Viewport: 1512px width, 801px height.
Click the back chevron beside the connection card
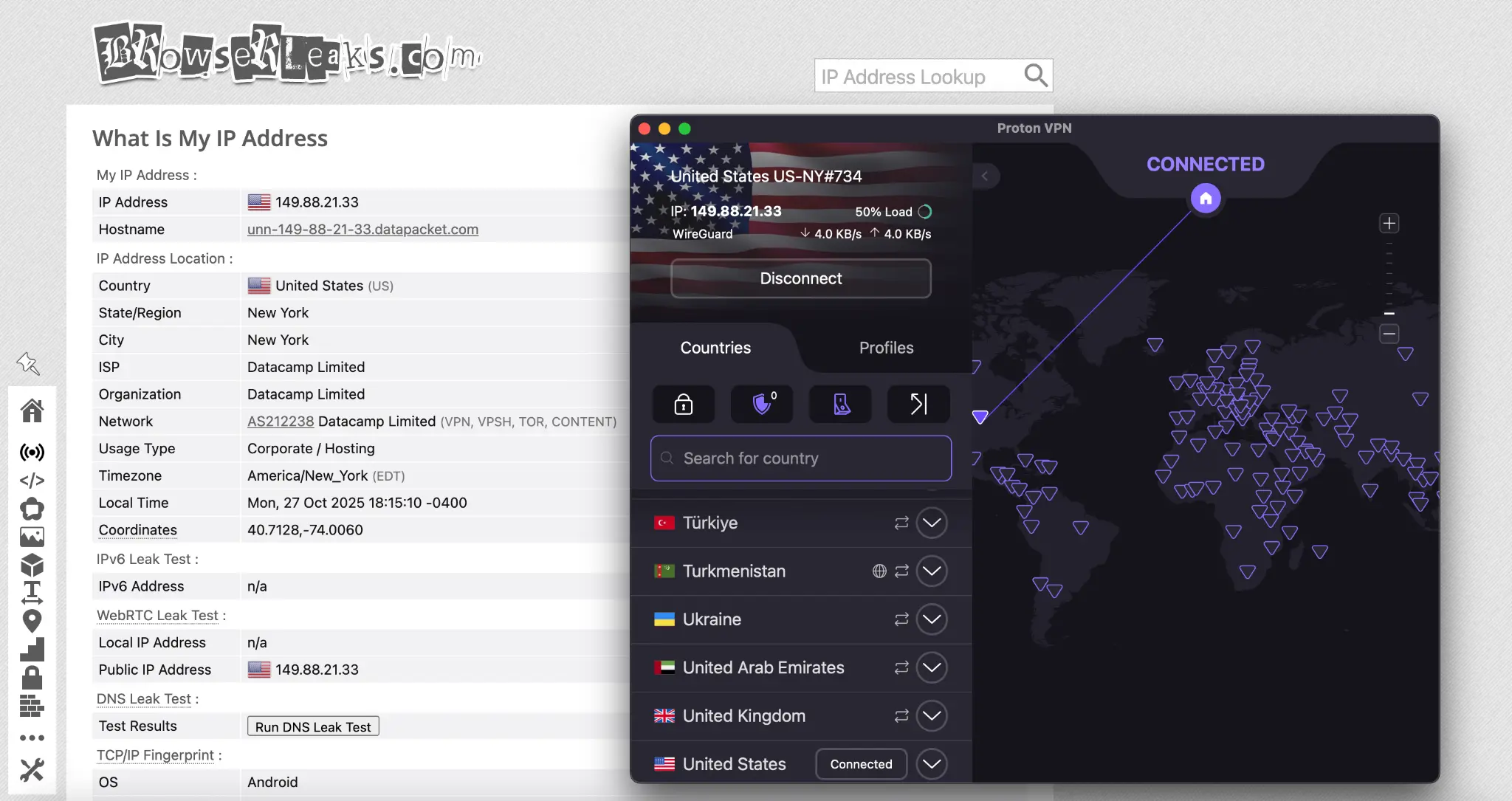coord(986,176)
